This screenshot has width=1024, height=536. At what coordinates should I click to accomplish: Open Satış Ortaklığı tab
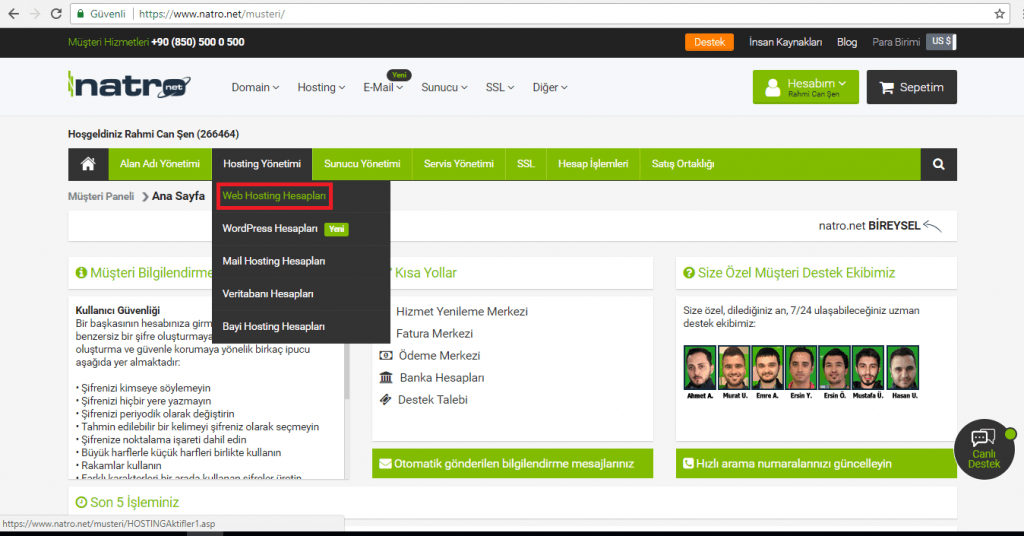683,164
